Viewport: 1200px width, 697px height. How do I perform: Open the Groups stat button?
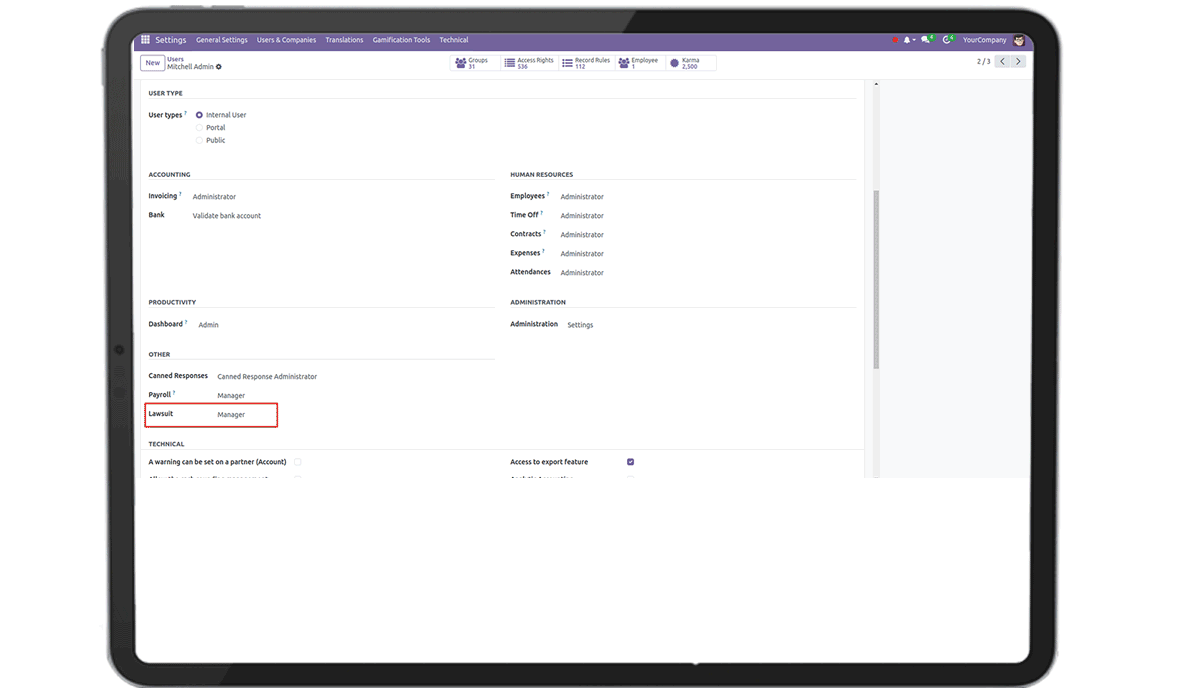[473, 63]
